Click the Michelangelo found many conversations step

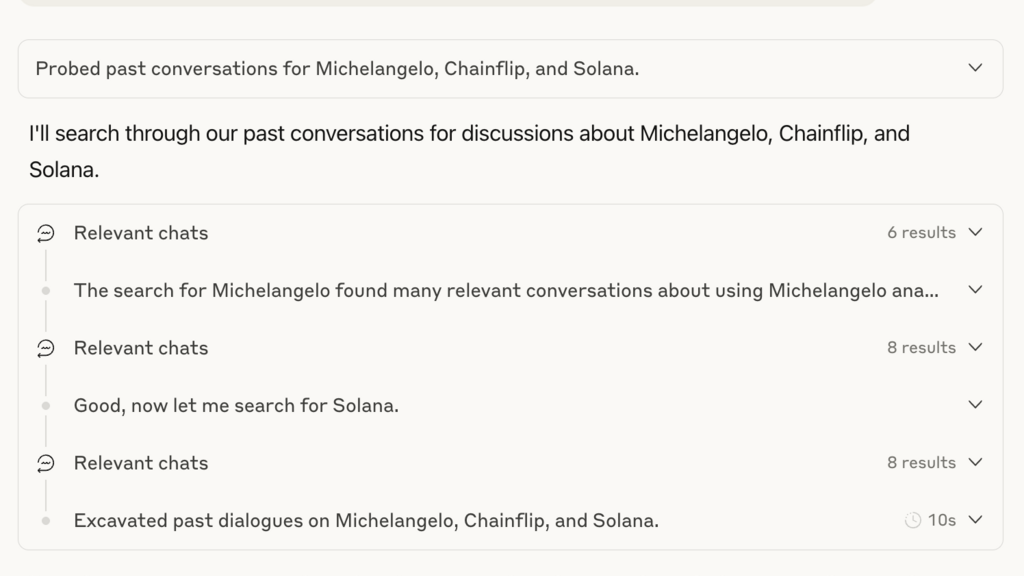tap(506, 290)
